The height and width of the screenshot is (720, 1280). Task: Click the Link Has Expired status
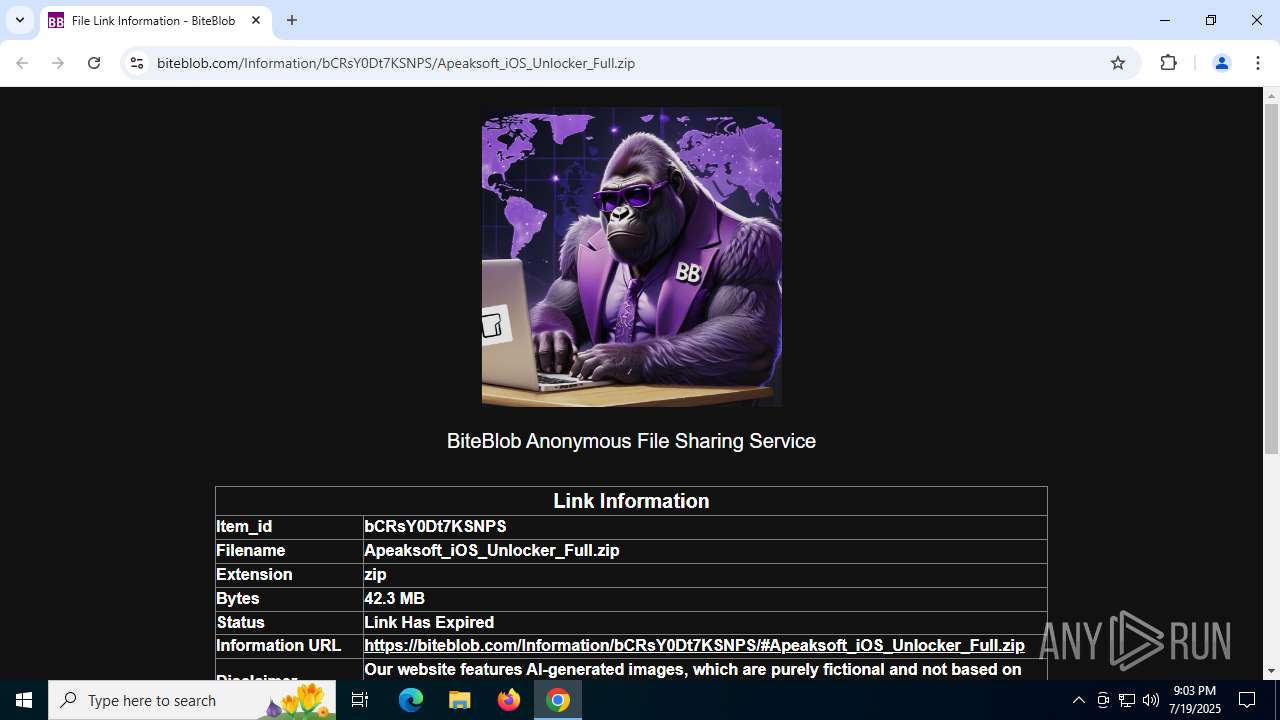click(429, 623)
